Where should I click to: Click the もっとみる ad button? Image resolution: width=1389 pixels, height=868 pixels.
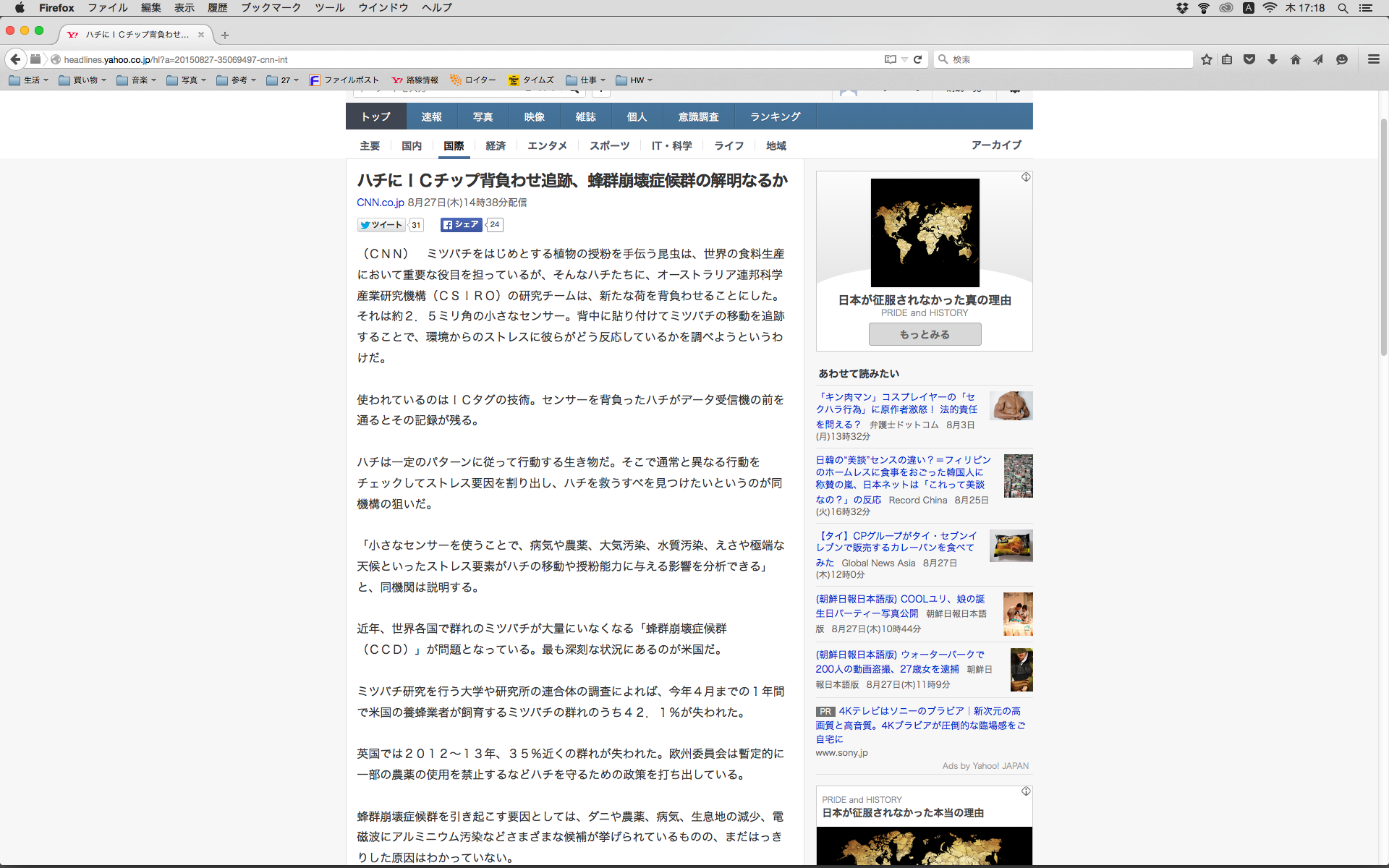pyautogui.click(x=925, y=334)
